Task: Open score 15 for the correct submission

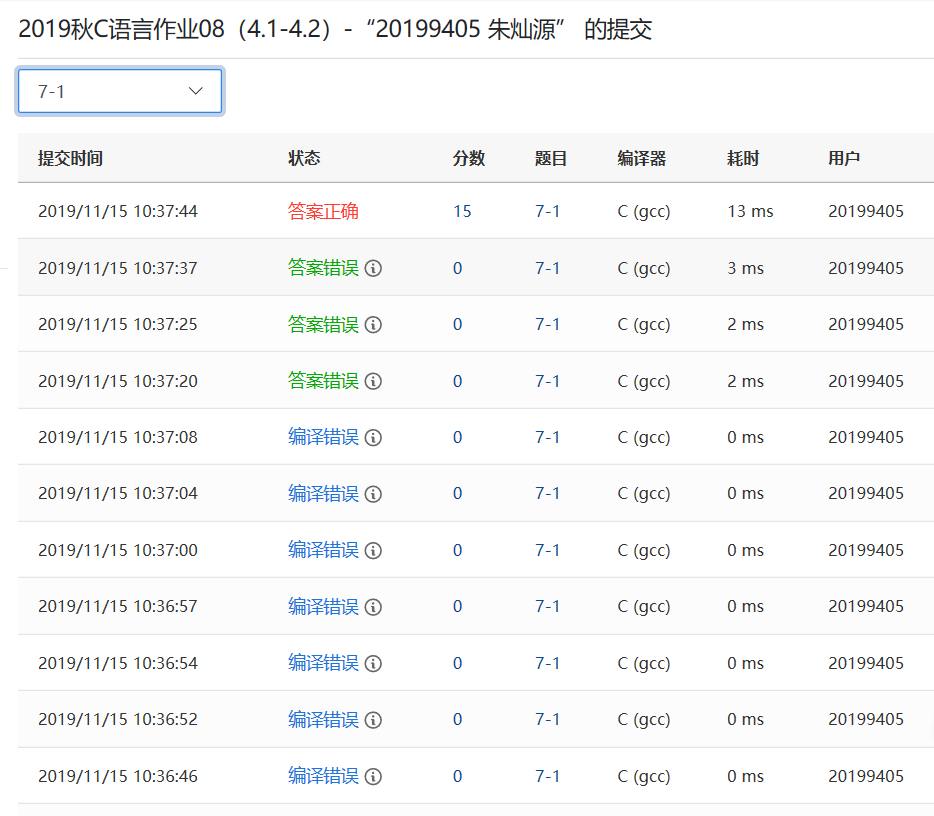Action: 462,211
